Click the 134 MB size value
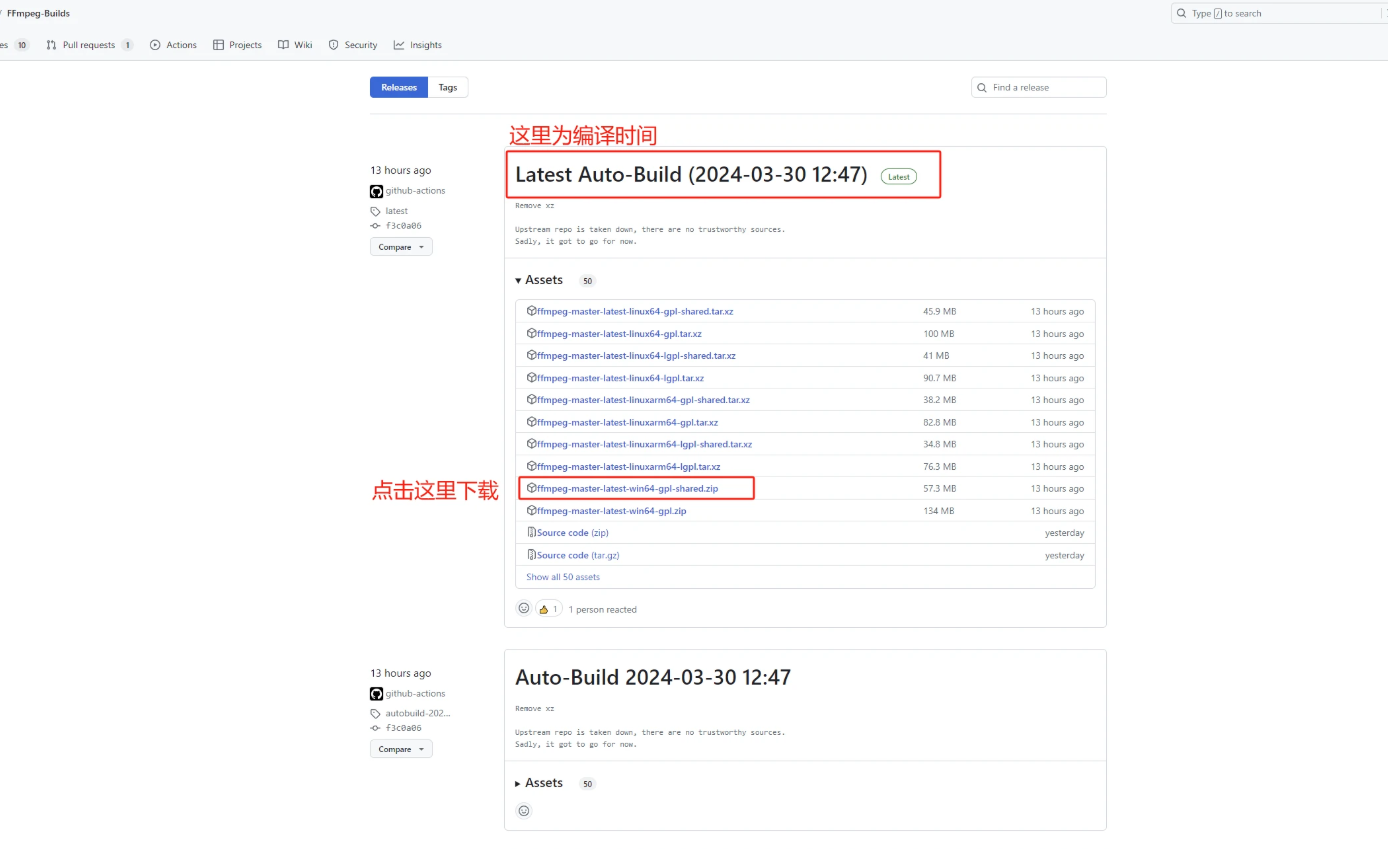 (938, 511)
